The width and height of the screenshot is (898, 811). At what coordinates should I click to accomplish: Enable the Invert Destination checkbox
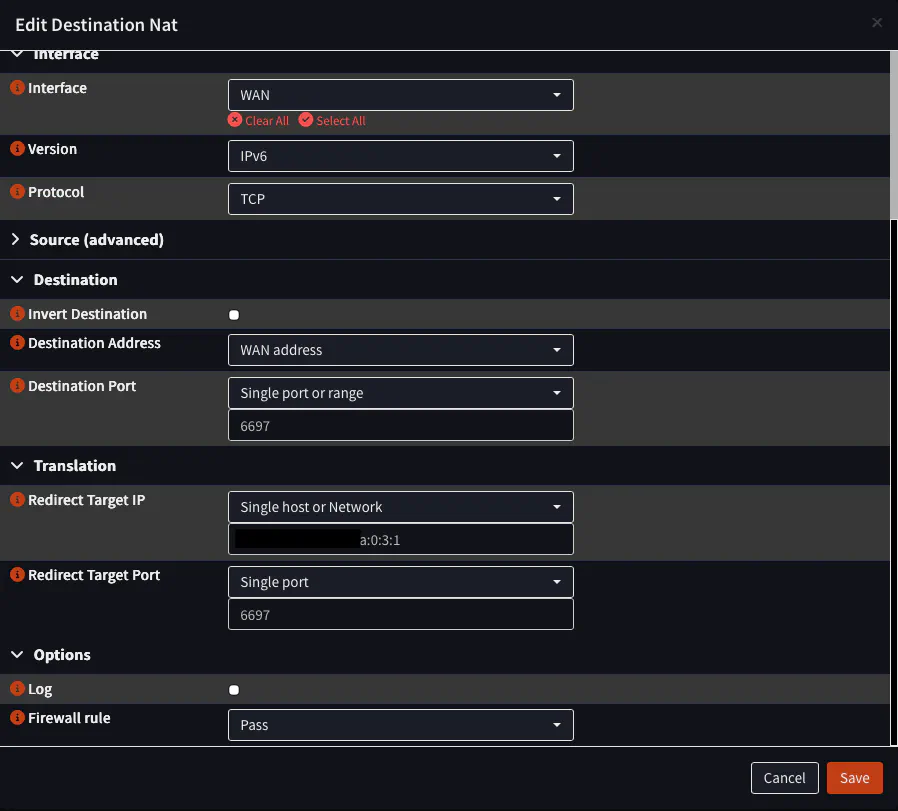[x=234, y=315]
